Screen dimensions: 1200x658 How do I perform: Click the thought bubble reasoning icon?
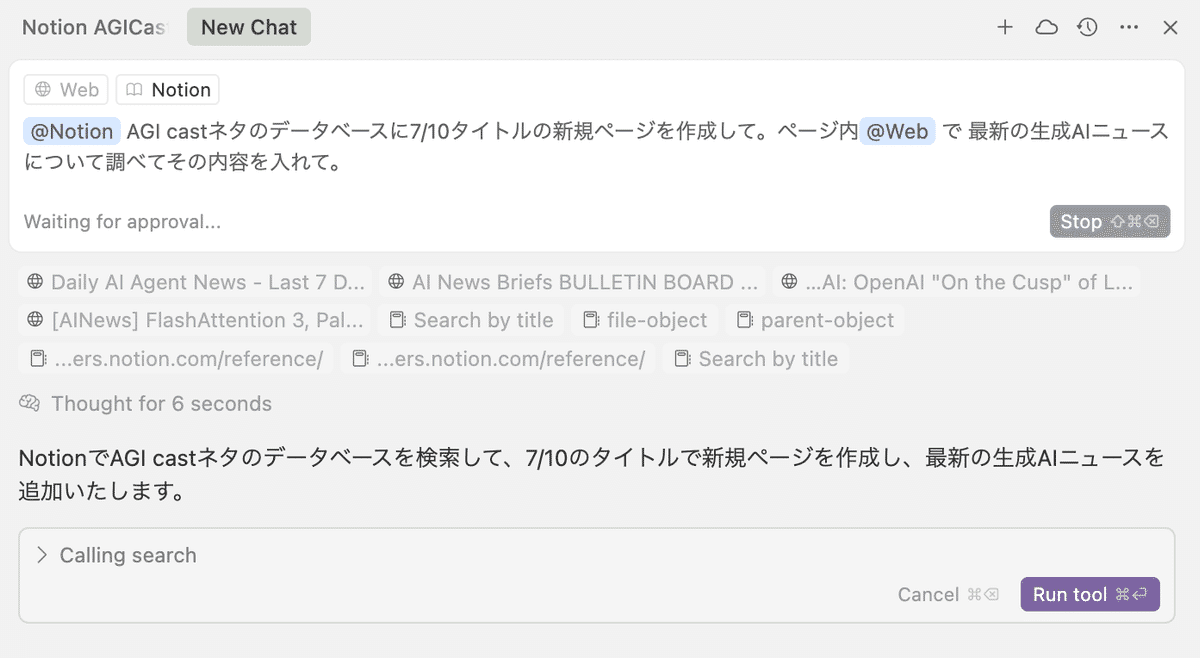pos(29,404)
